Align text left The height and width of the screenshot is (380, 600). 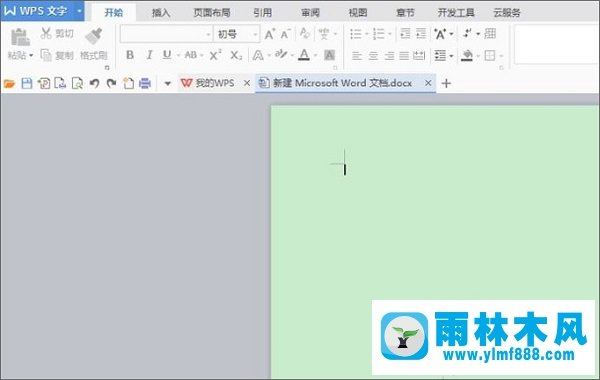click(x=357, y=56)
